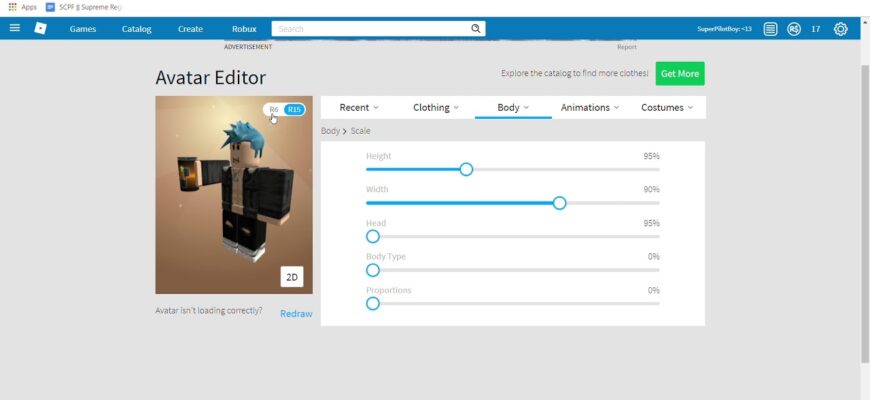870x400 pixels.
Task: Expand the Animations dropdown tab
Action: click(590, 108)
